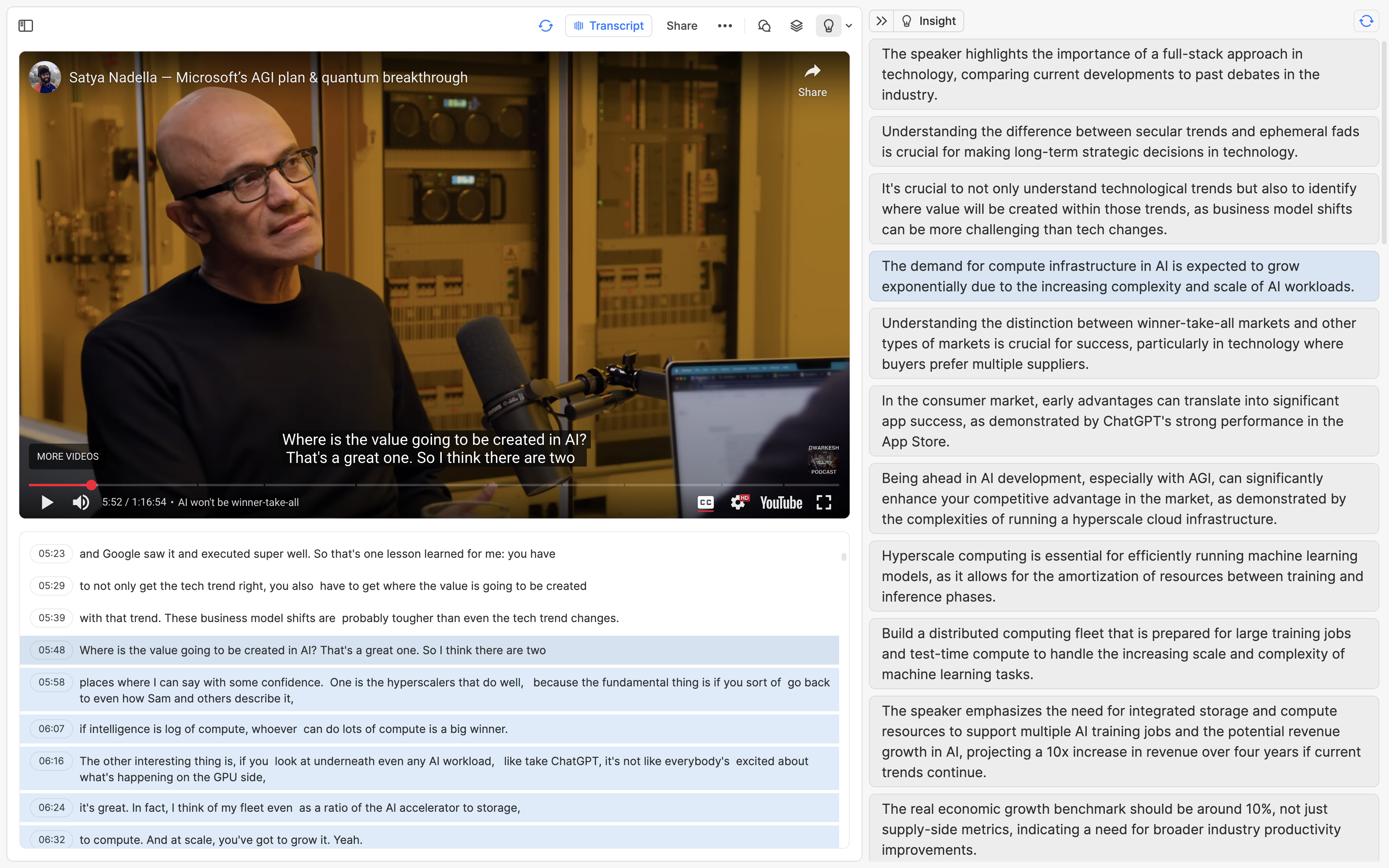Click the Dwarkesh Podcast watermark thumbnail
Image resolution: width=1389 pixels, height=868 pixels.
coord(823,460)
